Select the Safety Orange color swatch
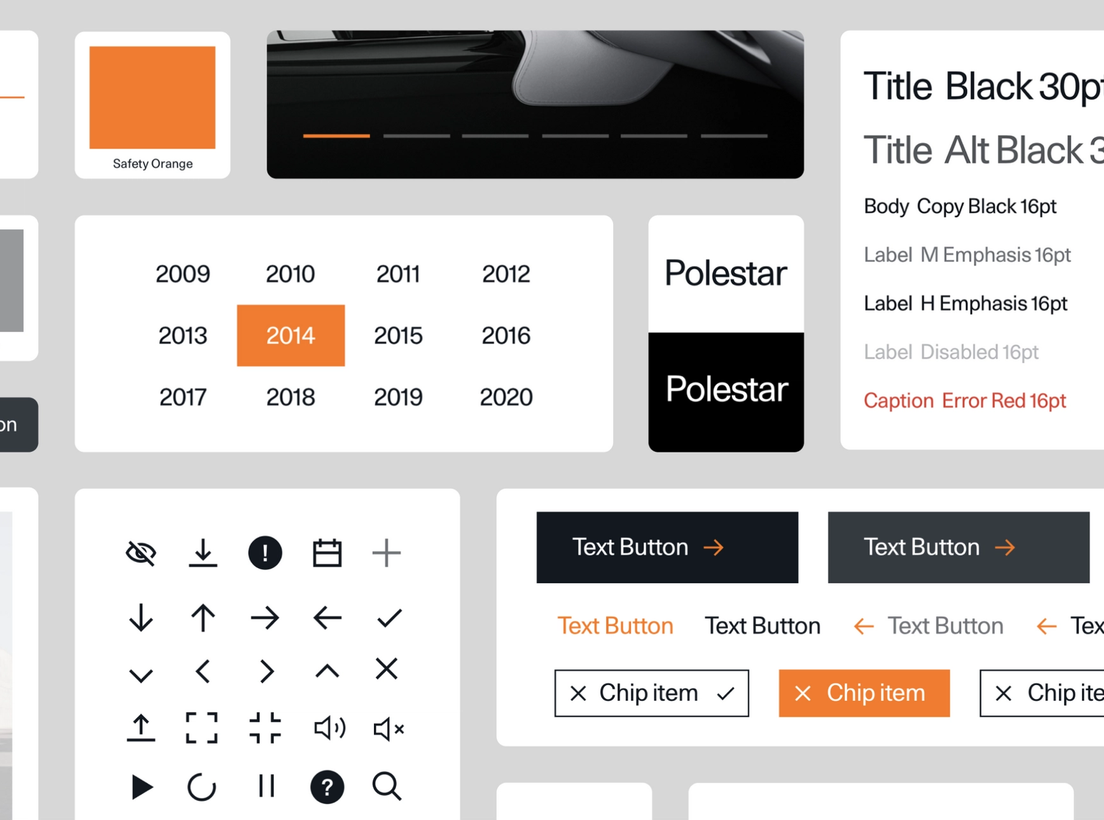This screenshot has height=820, width=1104. 152,97
